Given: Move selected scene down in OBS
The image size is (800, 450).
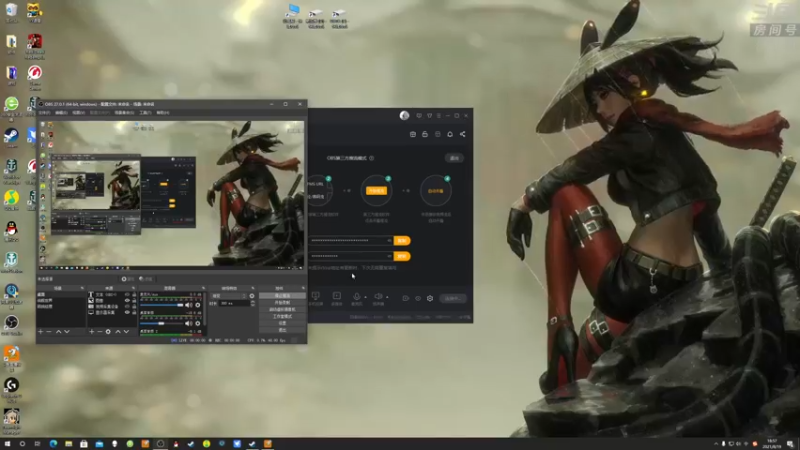Looking at the screenshot, I should (x=67, y=332).
